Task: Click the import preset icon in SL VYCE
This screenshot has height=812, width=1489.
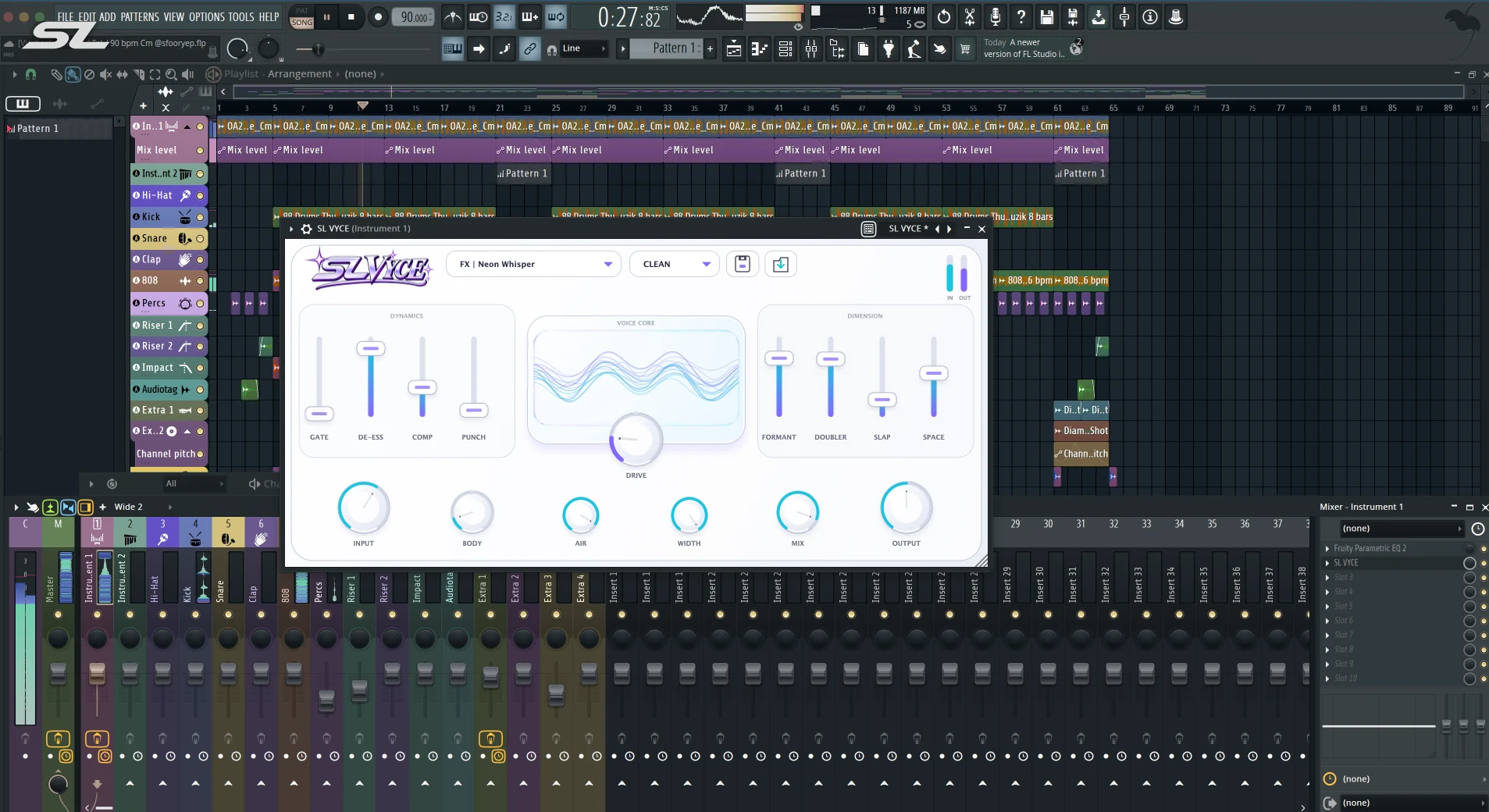Action: [780, 264]
